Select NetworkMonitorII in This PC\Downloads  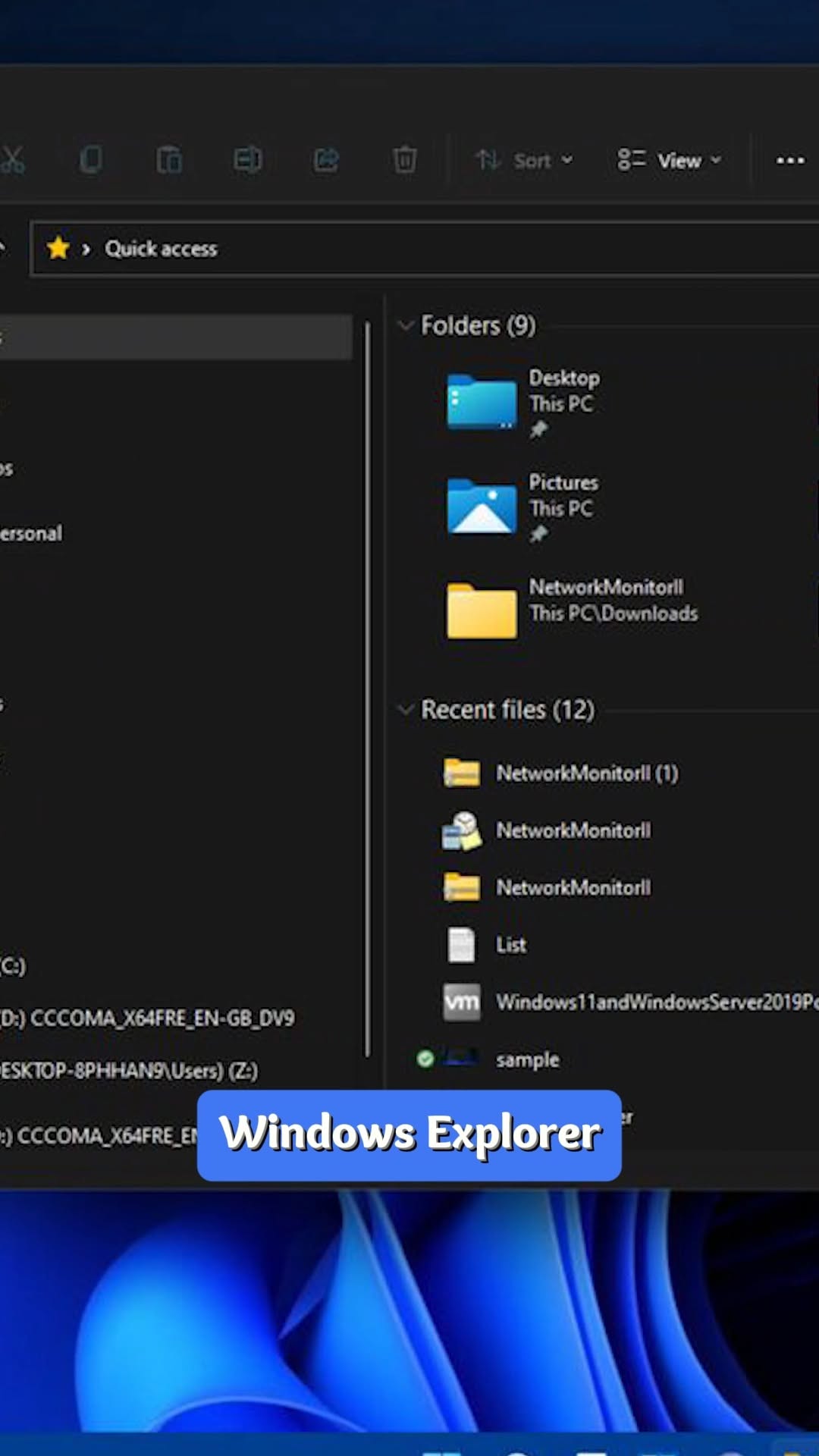[x=607, y=587]
